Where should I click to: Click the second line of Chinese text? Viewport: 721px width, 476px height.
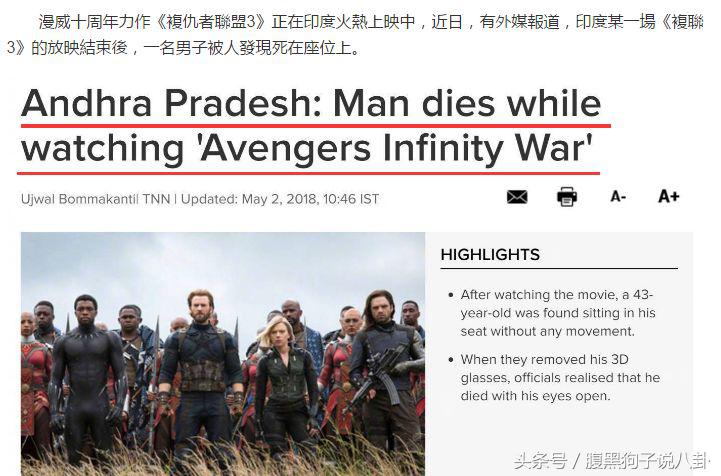click(184, 47)
